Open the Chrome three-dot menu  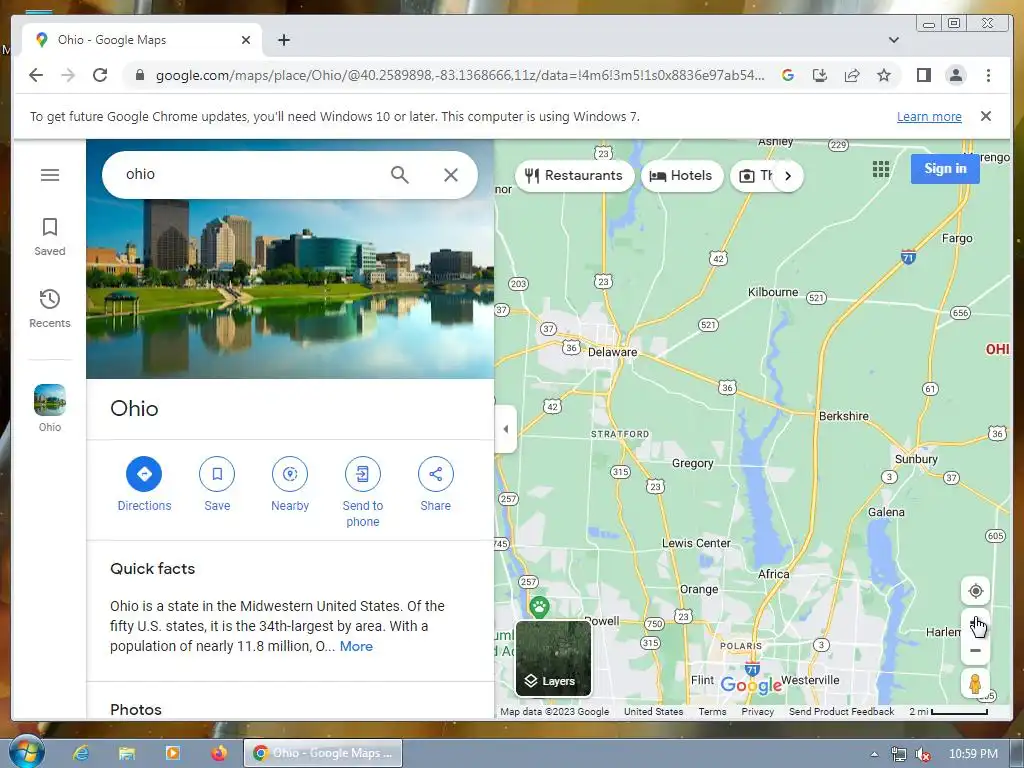pyautogui.click(x=988, y=75)
